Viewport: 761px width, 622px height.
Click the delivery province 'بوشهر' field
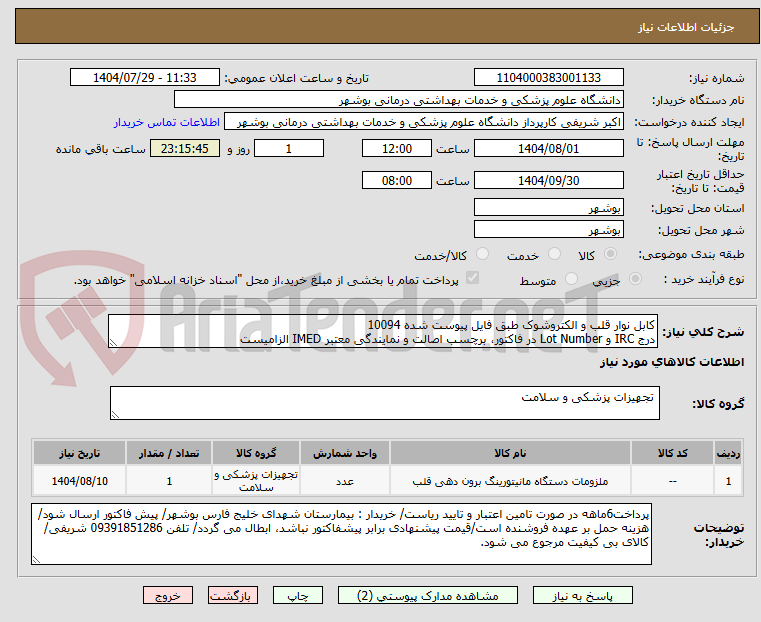[548, 208]
